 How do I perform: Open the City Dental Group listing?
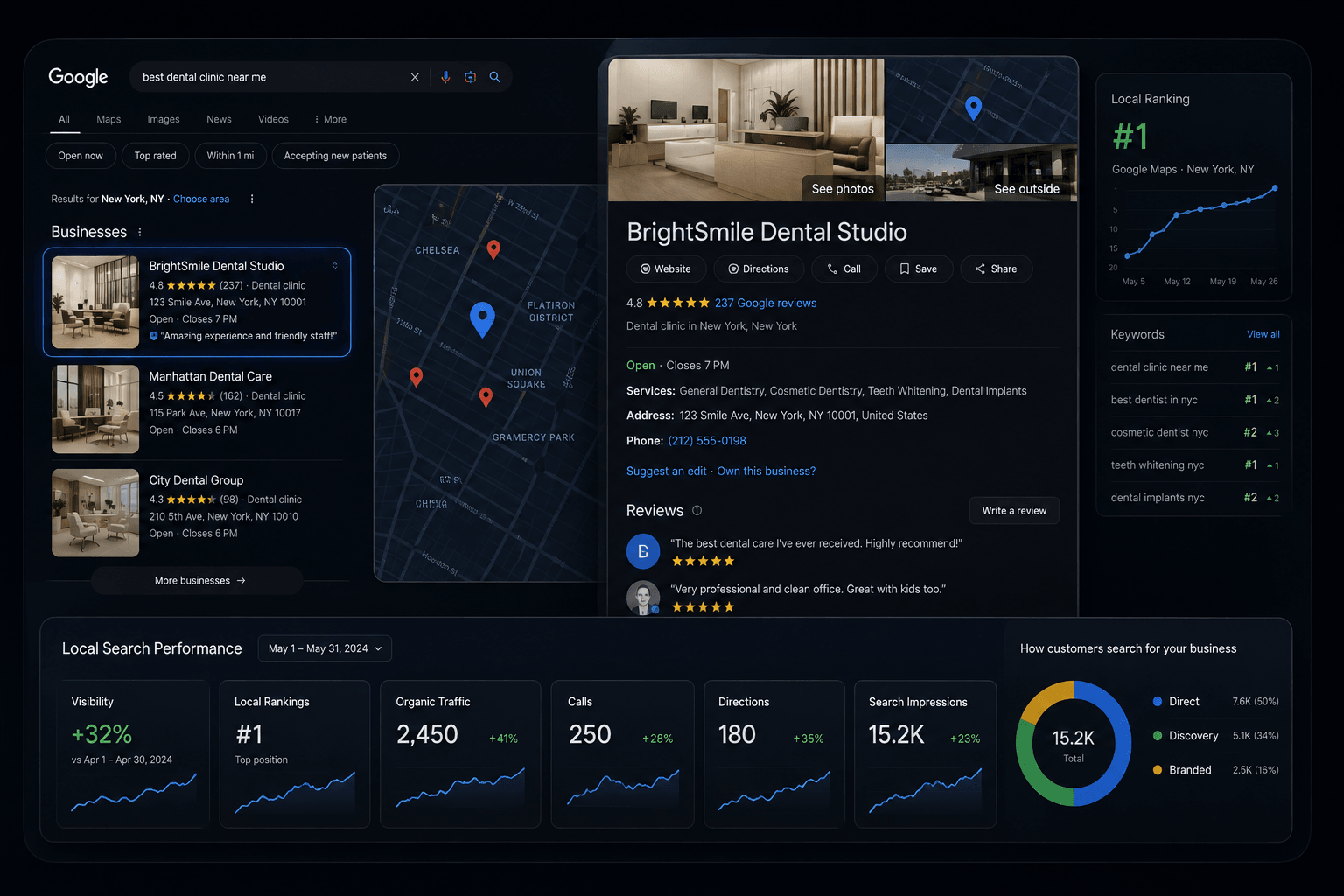click(197, 513)
